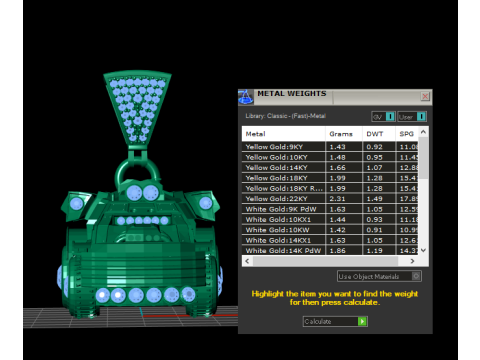Select the gem-set pendant bail in viewport
480x360 pixels.
(137, 108)
